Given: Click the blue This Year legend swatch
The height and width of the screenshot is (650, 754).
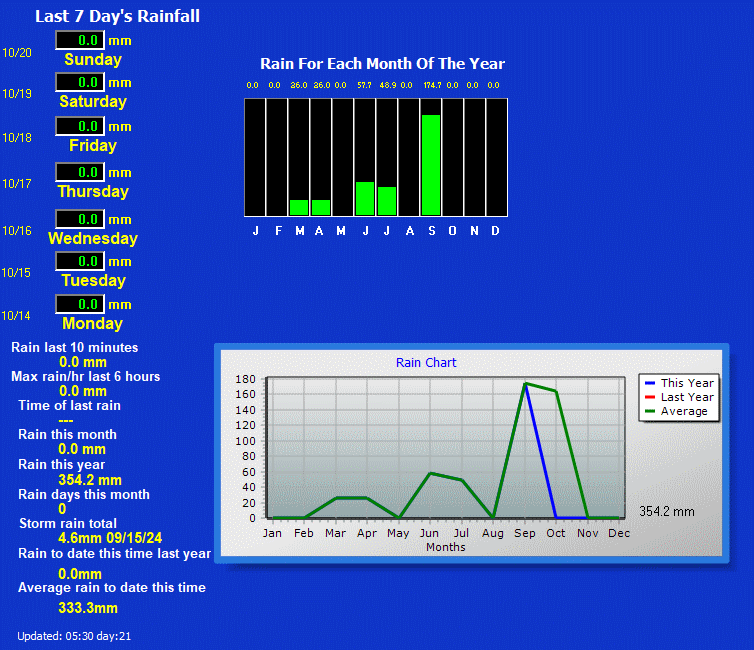Looking at the screenshot, I should point(650,383).
